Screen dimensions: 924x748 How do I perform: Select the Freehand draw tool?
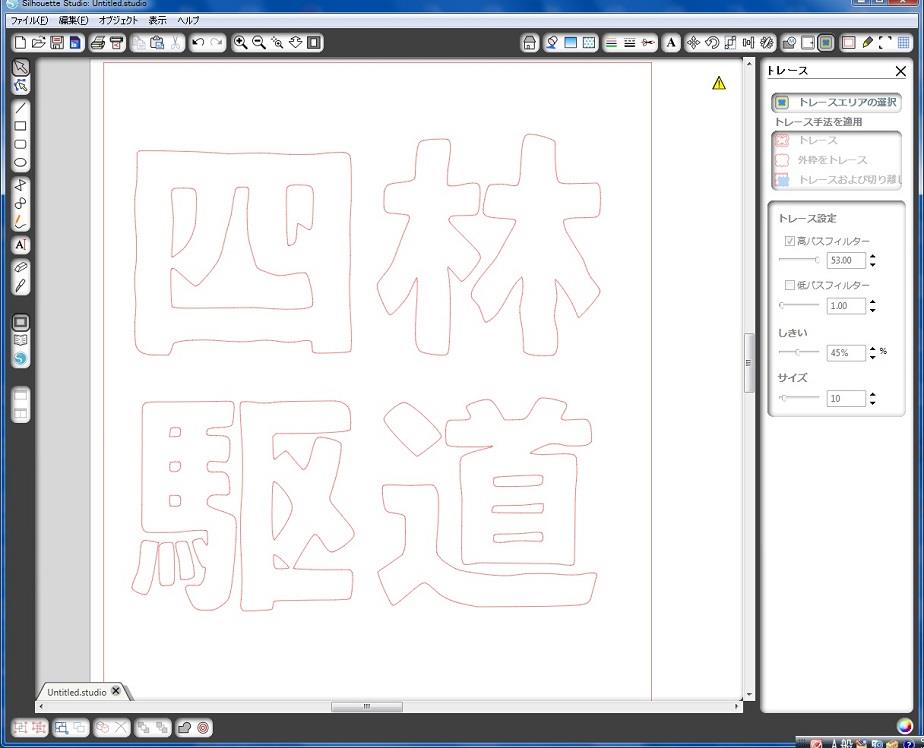point(21,222)
